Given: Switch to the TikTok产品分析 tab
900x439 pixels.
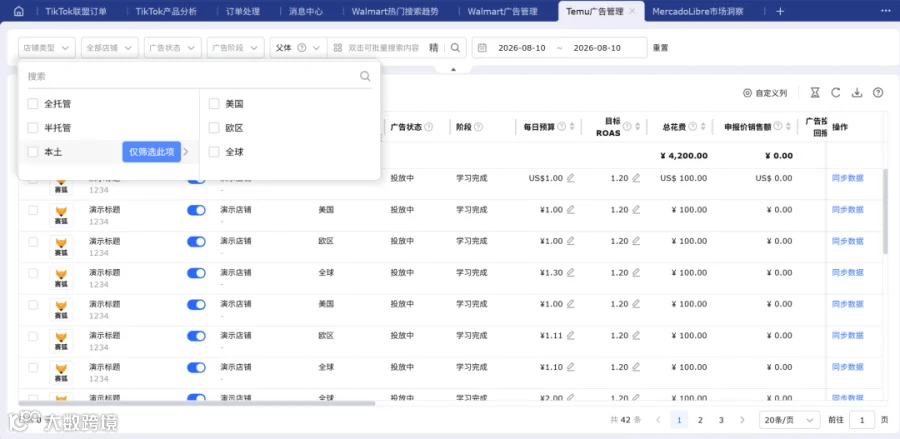Looking at the screenshot, I should point(166,11).
